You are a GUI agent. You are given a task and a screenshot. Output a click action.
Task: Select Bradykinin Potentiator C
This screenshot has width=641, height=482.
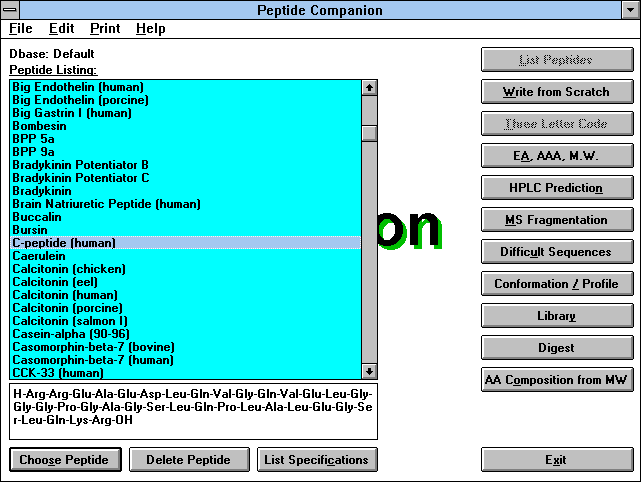pos(186,178)
